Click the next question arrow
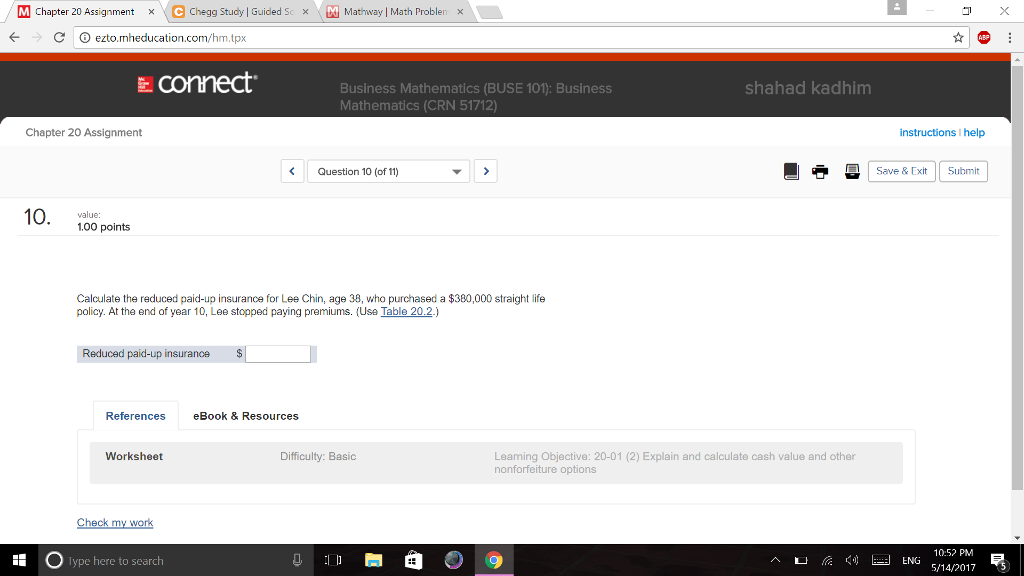1024x576 pixels. tap(486, 171)
